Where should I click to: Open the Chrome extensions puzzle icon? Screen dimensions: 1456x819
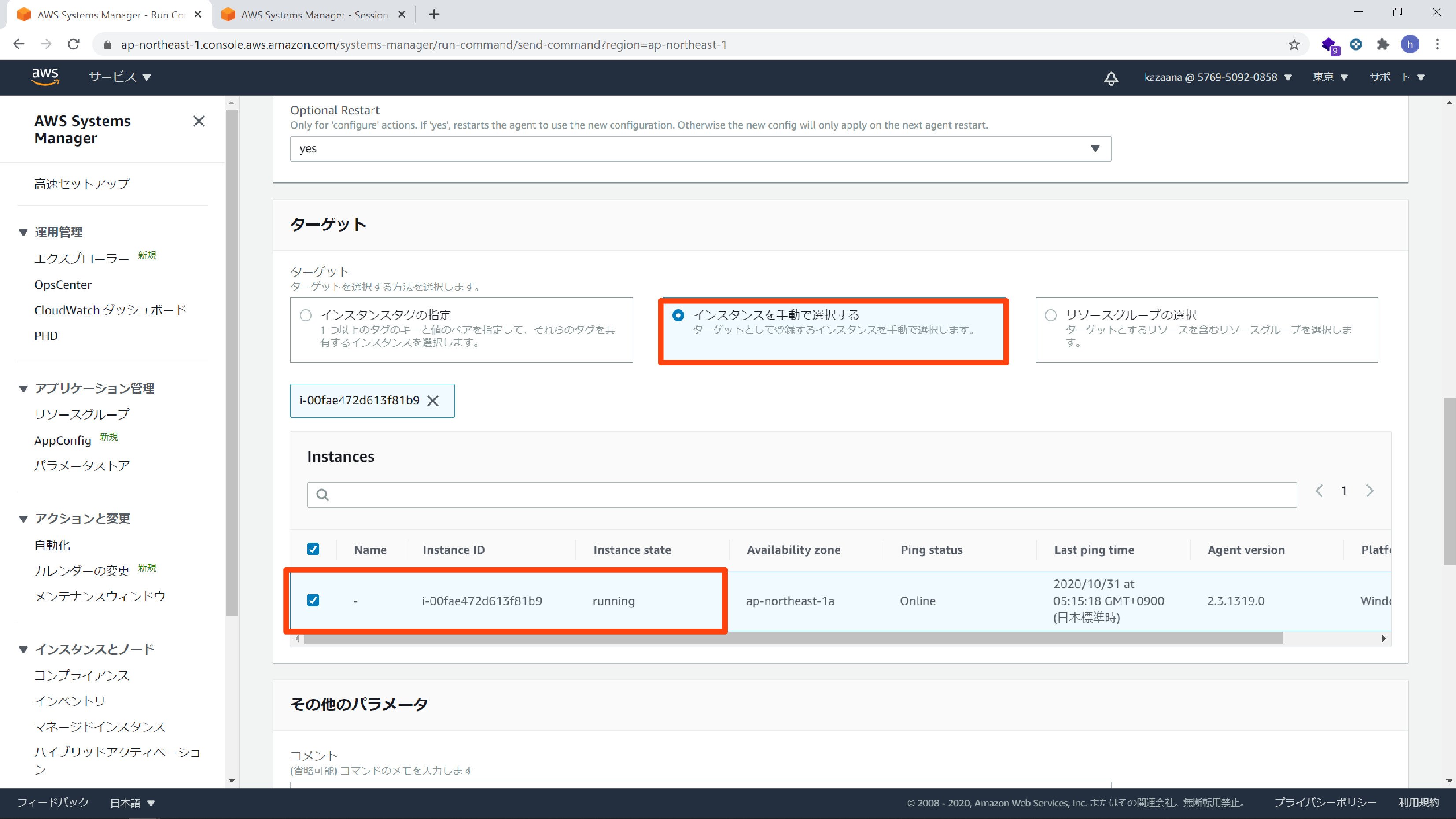click(1382, 44)
